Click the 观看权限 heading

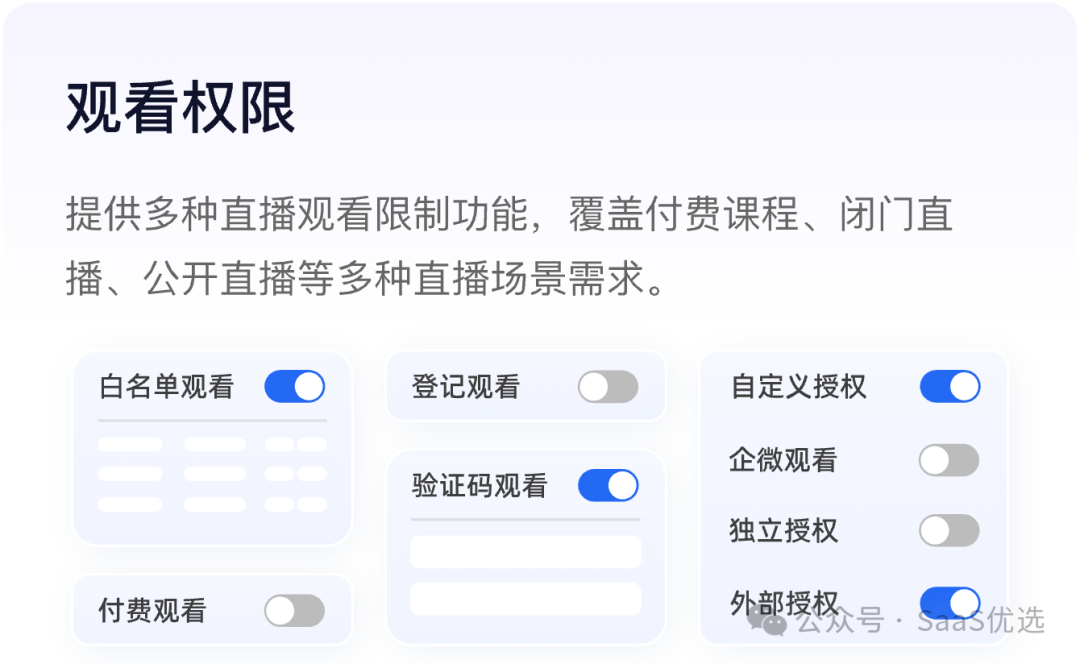pyautogui.click(x=181, y=107)
